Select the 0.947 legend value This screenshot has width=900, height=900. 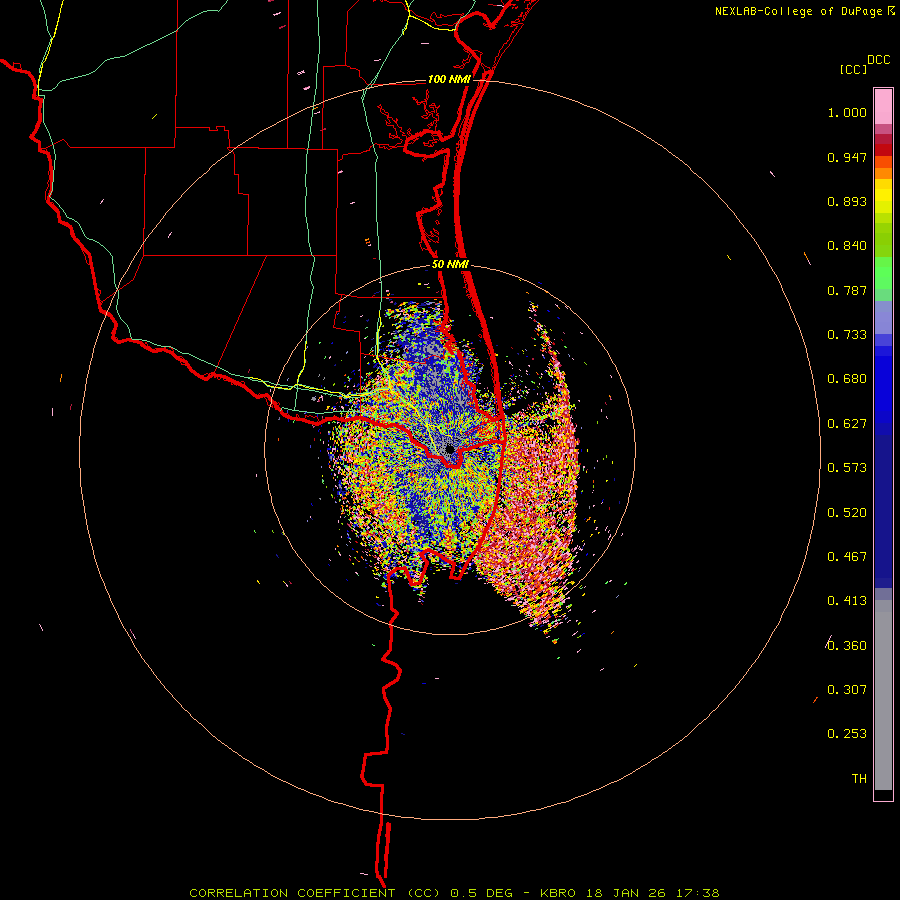point(847,157)
